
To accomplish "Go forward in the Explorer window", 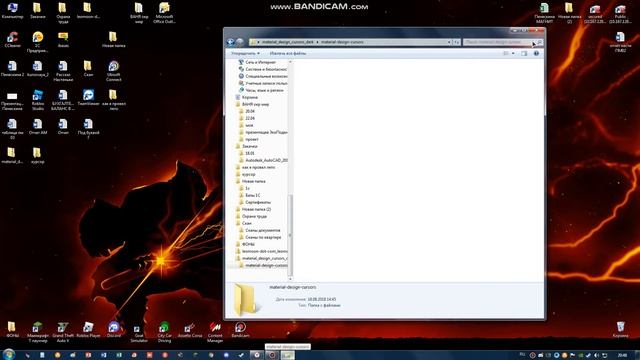I will [240, 42].
